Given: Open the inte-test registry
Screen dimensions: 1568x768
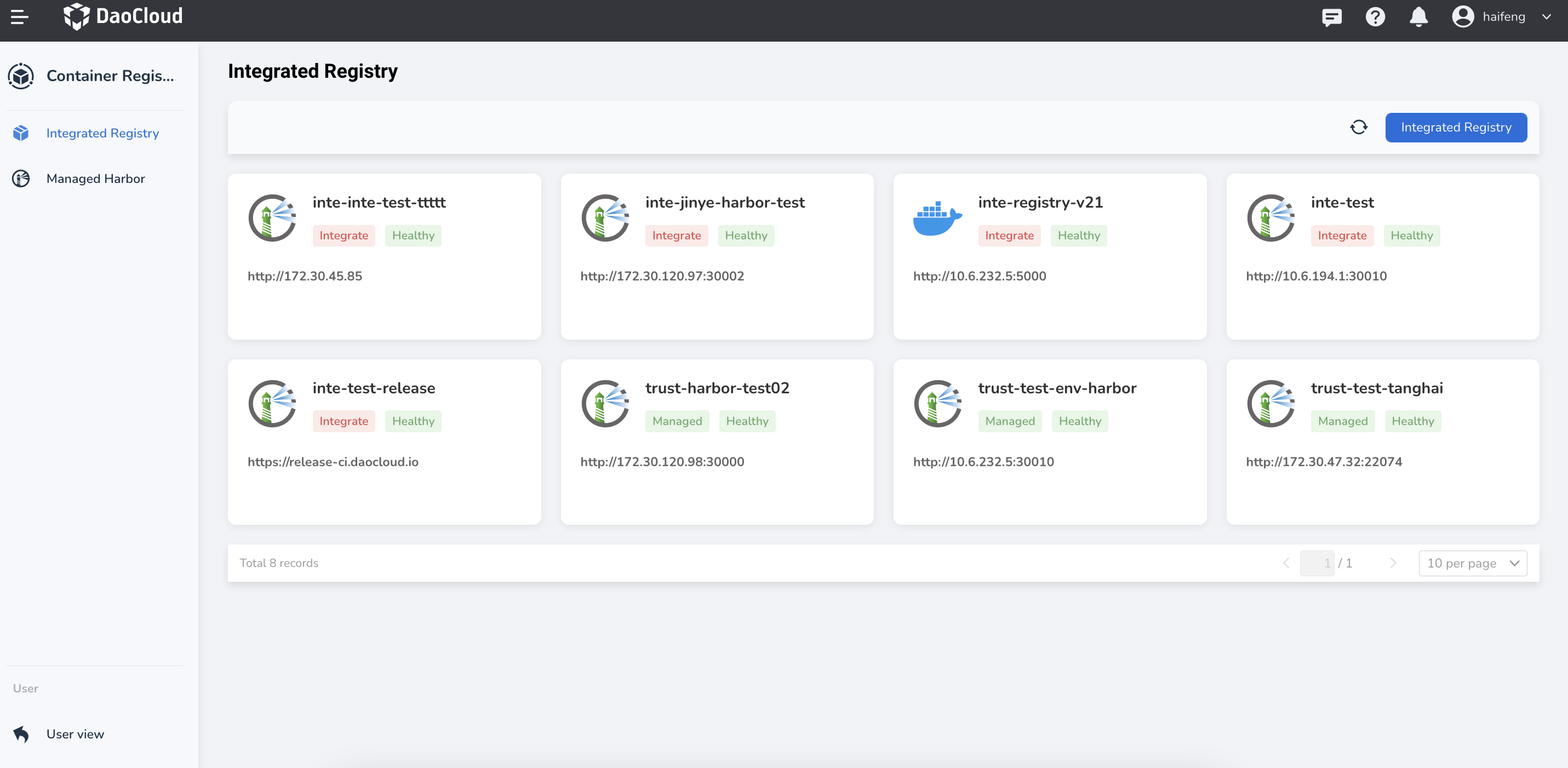Looking at the screenshot, I should click(x=1342, y=203).
